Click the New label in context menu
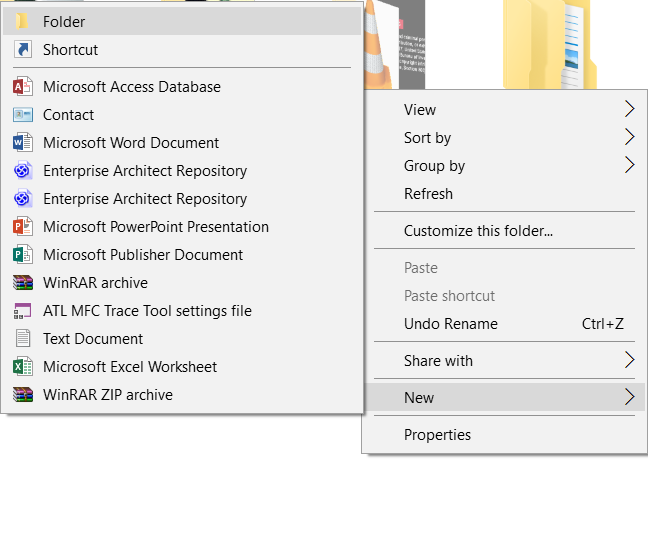 click(419, 397)
